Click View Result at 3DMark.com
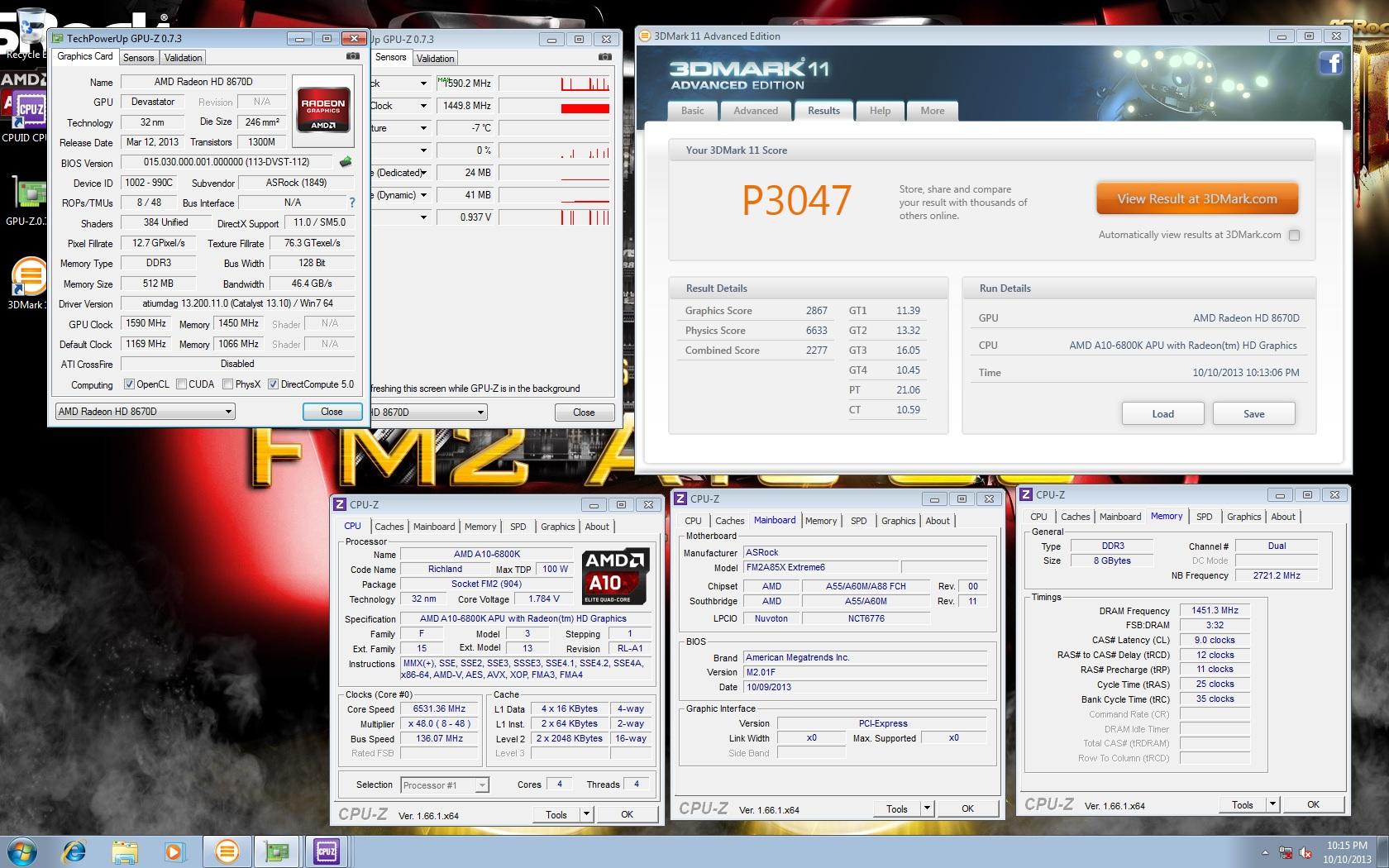The image size is (1389, 868). [1197, 199]
